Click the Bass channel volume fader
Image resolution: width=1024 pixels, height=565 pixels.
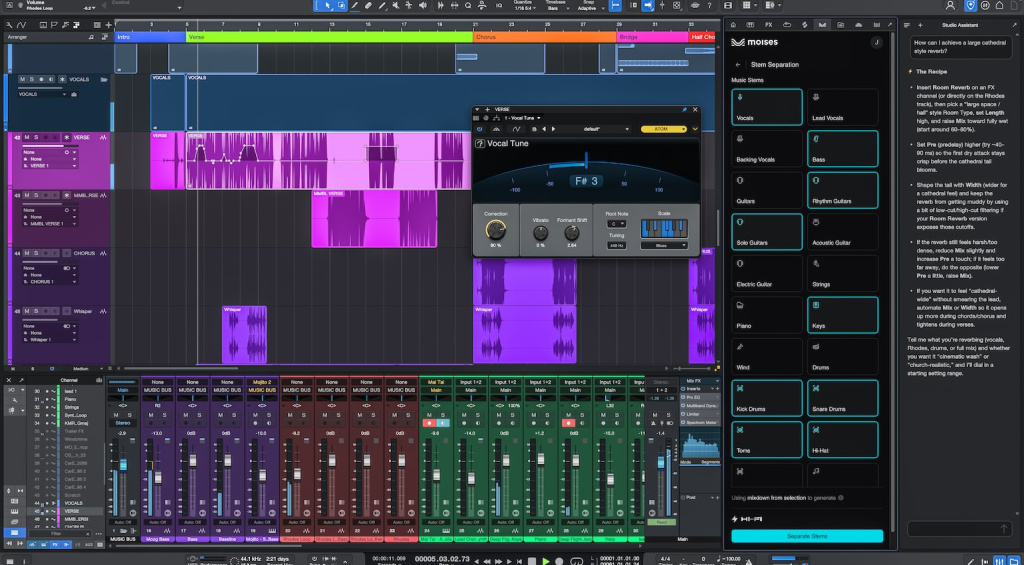pos(193,461)
